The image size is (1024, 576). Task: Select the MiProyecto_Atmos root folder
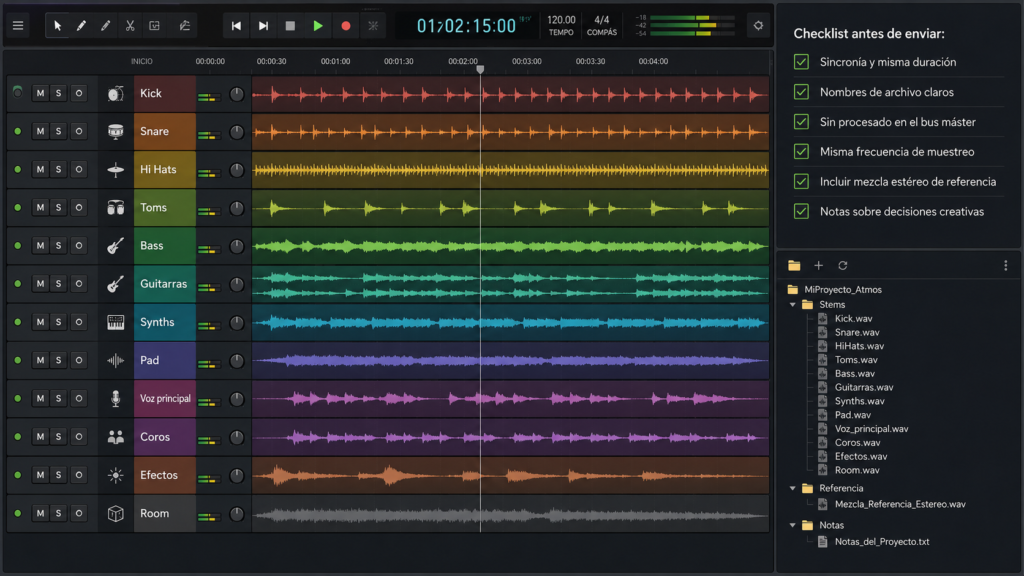[842, 289]
